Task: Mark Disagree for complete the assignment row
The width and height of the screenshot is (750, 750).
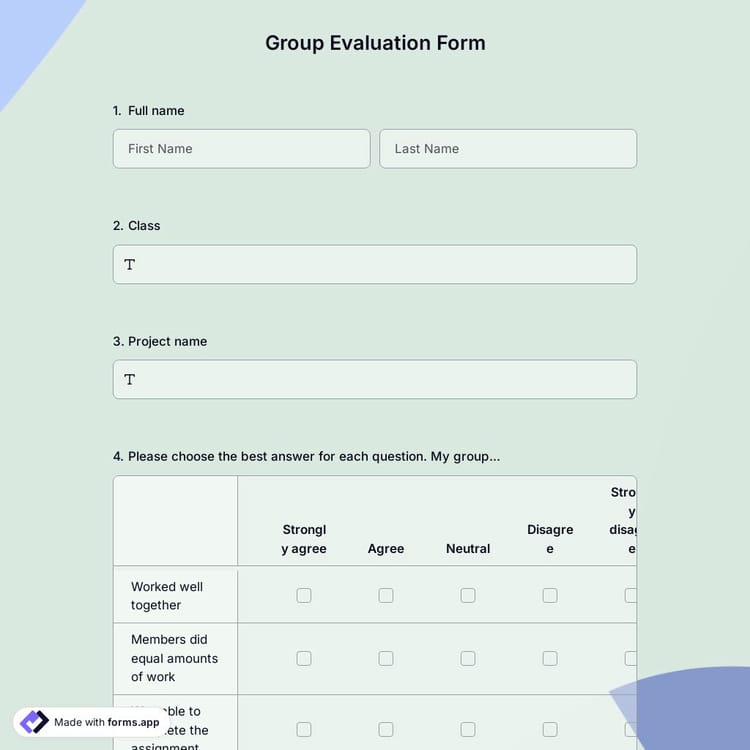Action: (x=550, y=729)
